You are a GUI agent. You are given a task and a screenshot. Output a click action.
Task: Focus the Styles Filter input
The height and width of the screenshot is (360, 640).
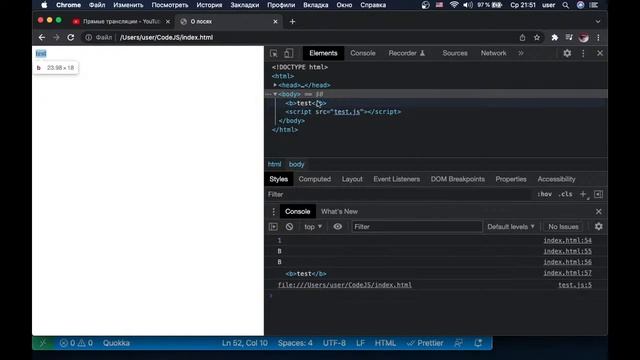tap(398, 194)
